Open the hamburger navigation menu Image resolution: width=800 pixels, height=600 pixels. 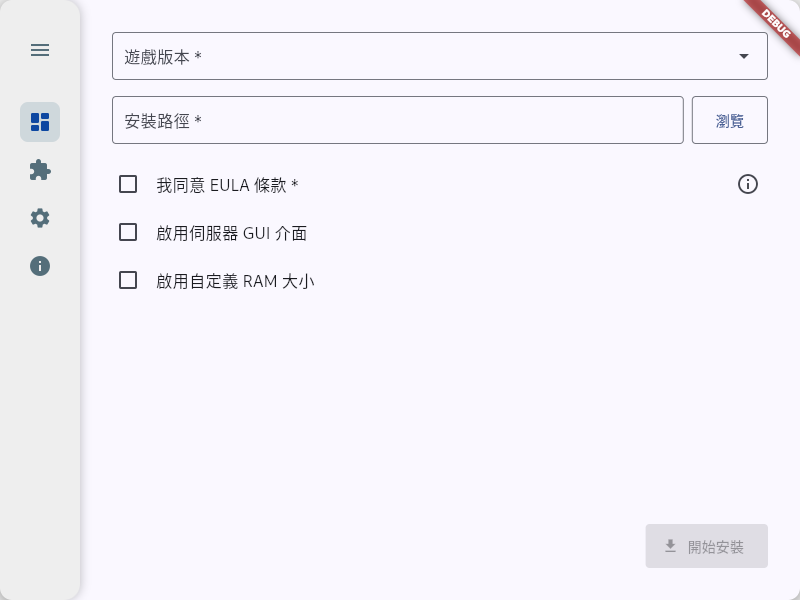point(40,50)
